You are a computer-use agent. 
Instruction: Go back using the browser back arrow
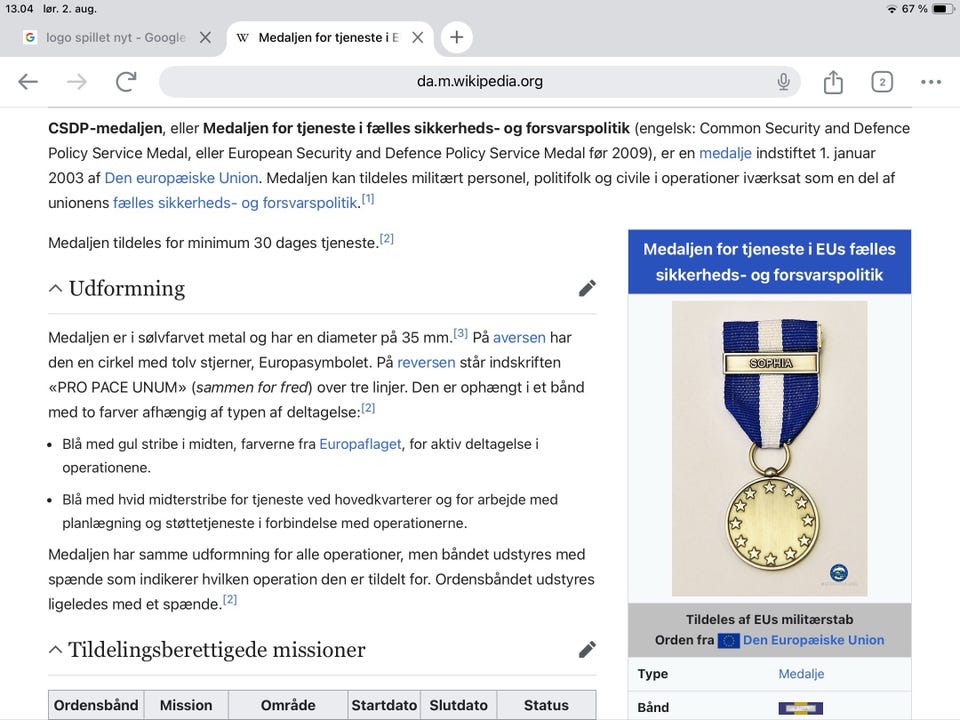pyautogui.click(x=27, y=81)
